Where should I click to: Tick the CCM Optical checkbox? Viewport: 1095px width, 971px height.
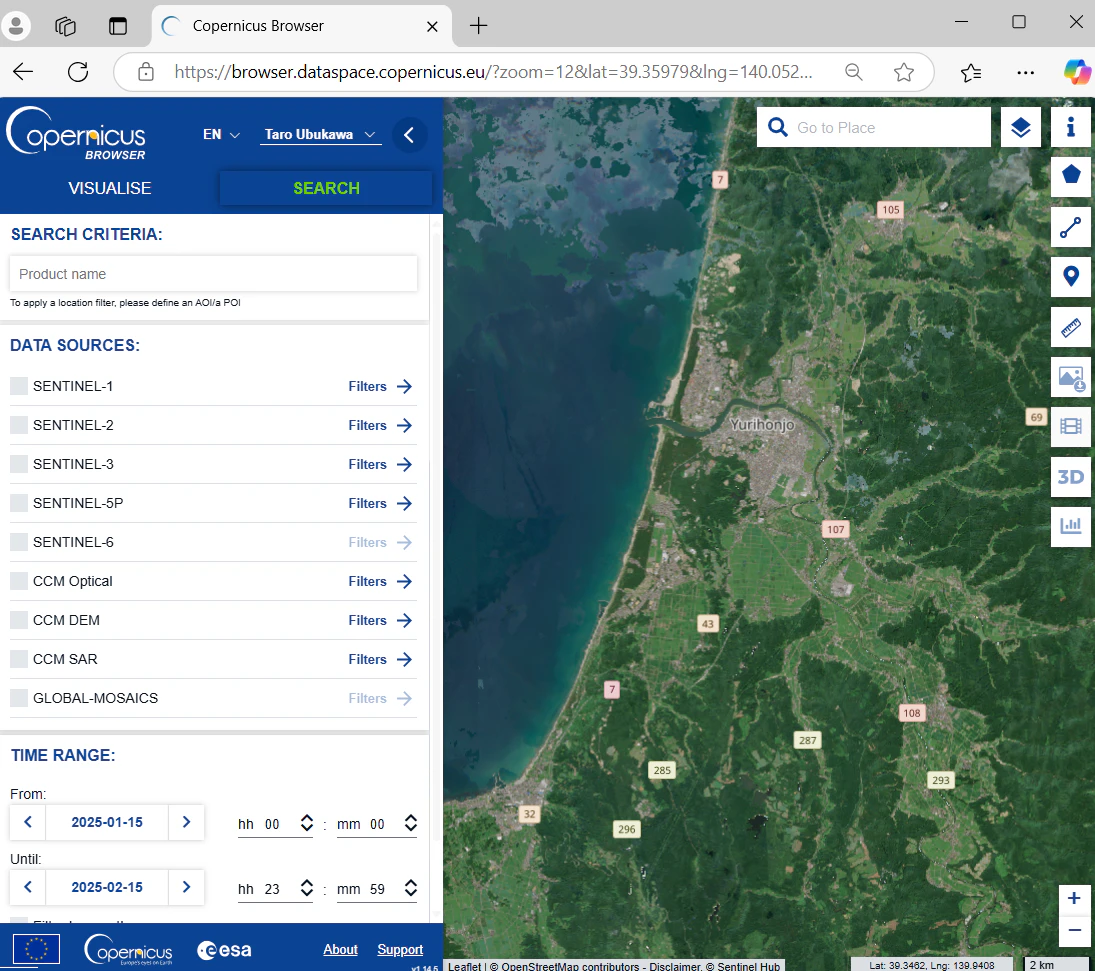pyautogui.click(x=19, y=581)
